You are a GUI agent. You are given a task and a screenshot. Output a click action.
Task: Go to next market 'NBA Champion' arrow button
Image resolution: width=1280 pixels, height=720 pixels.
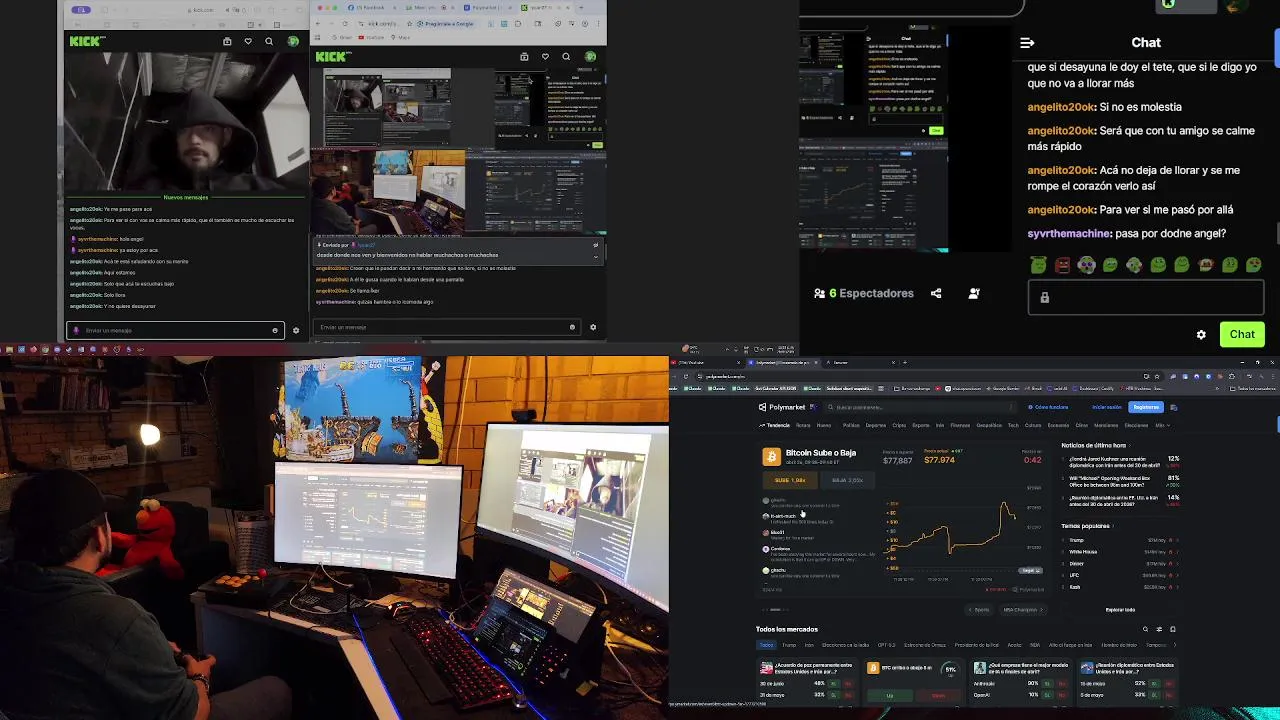[x=1022, y=610]
